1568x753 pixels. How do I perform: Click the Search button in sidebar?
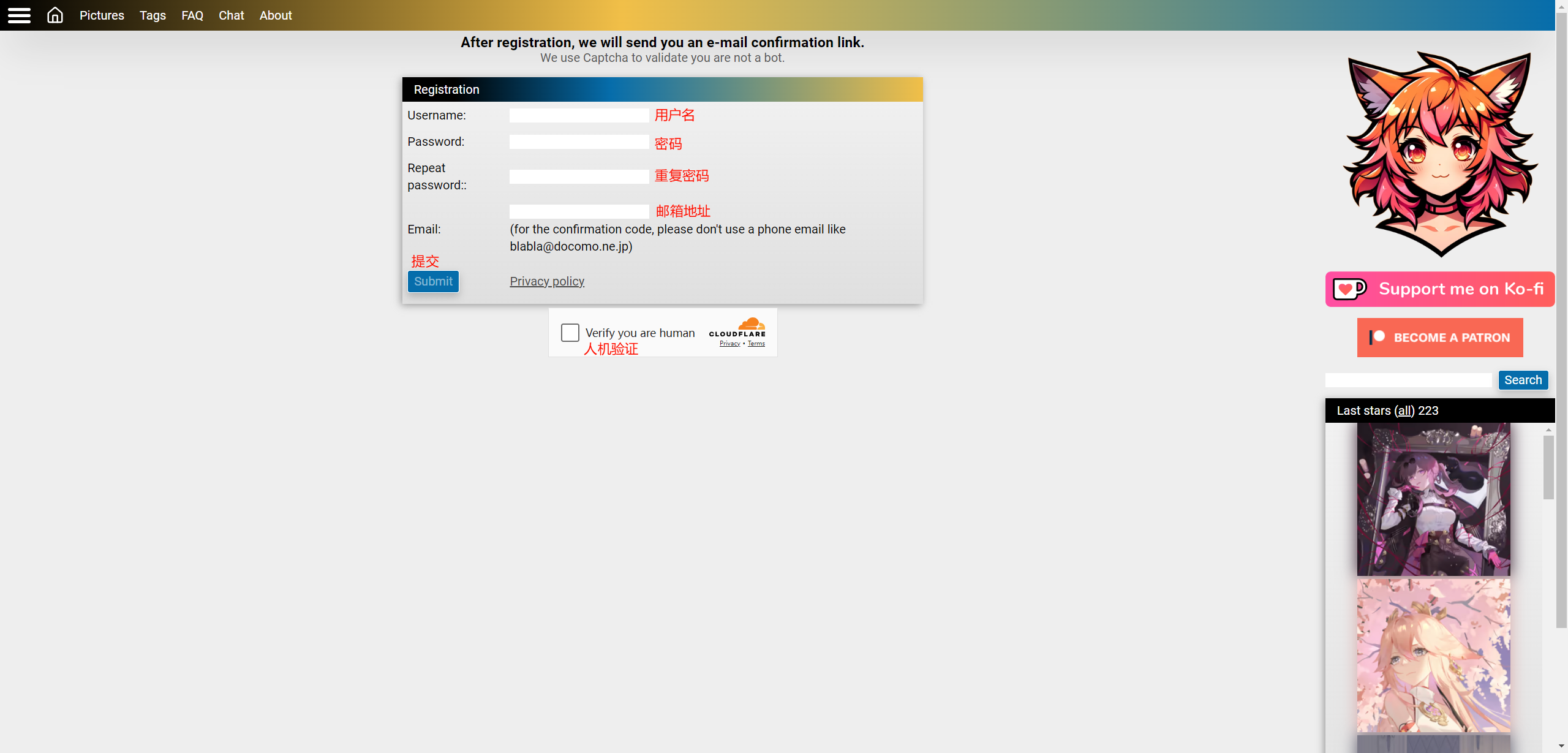click(1523, 380)
